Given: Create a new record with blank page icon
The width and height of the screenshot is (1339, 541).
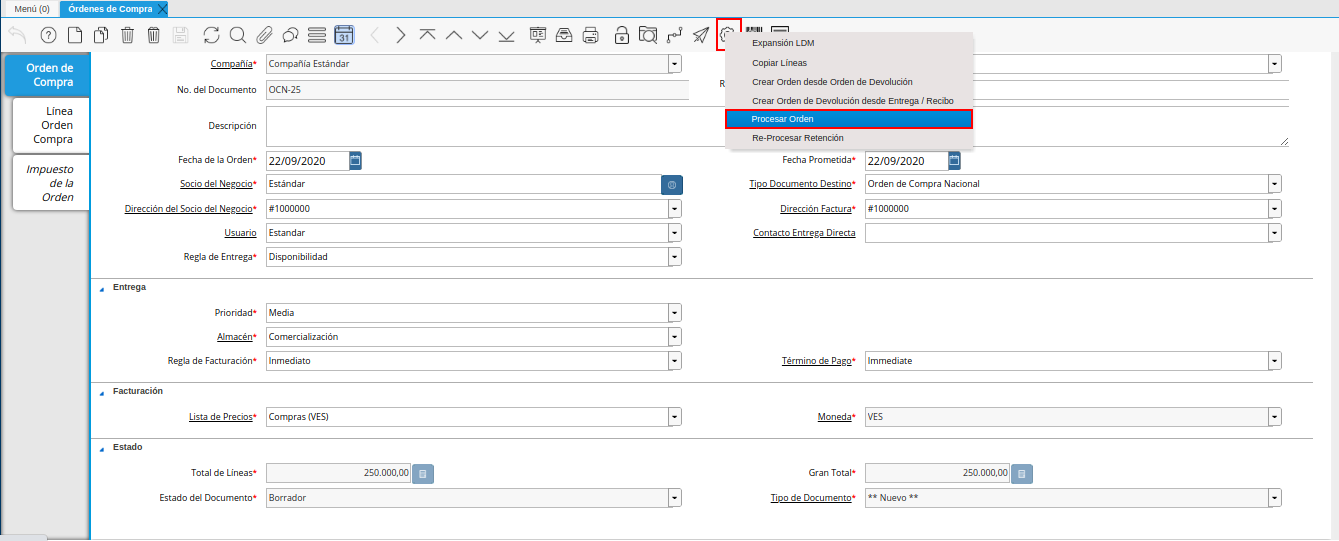Looking at the screenshot, I should (75, 35).
